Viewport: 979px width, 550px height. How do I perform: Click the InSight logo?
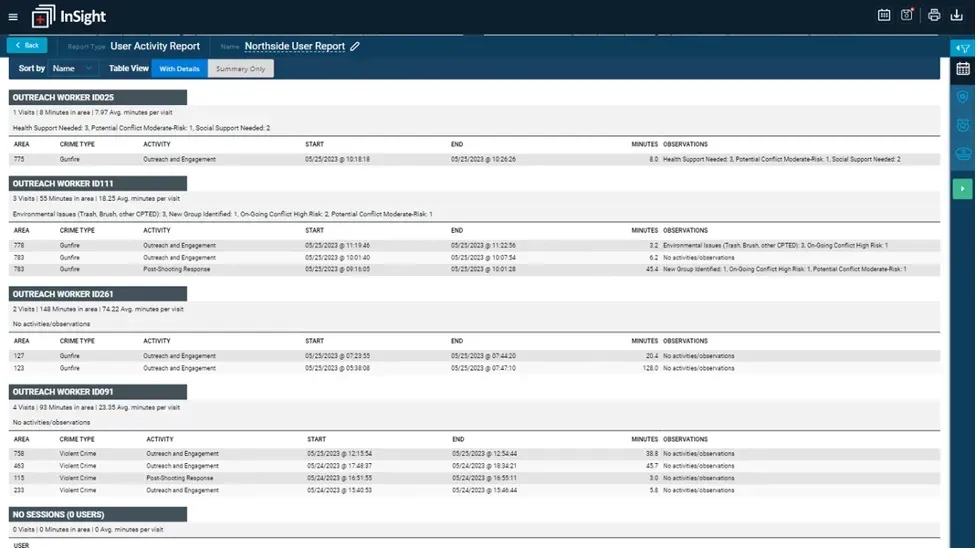click(x=69, y=16)
